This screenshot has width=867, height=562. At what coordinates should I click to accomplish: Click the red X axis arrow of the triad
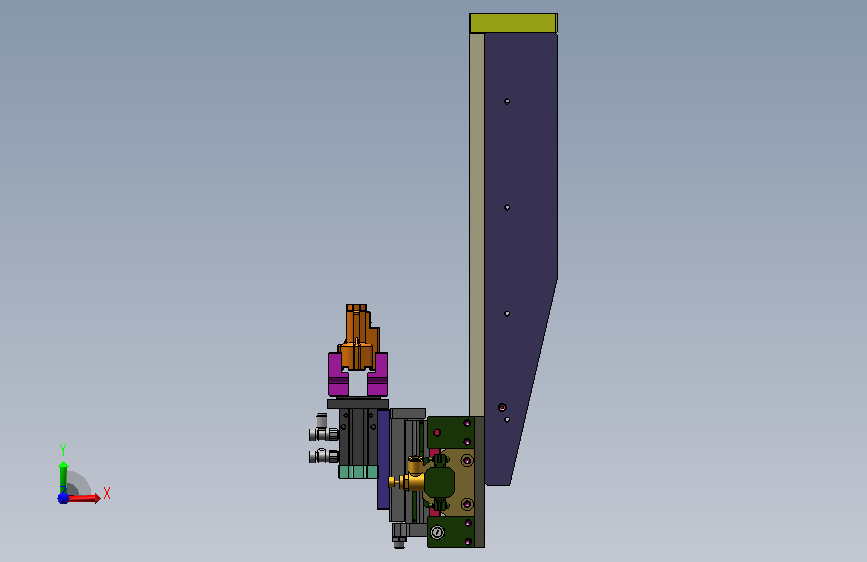pyautogui.click(x=85, y=498)
